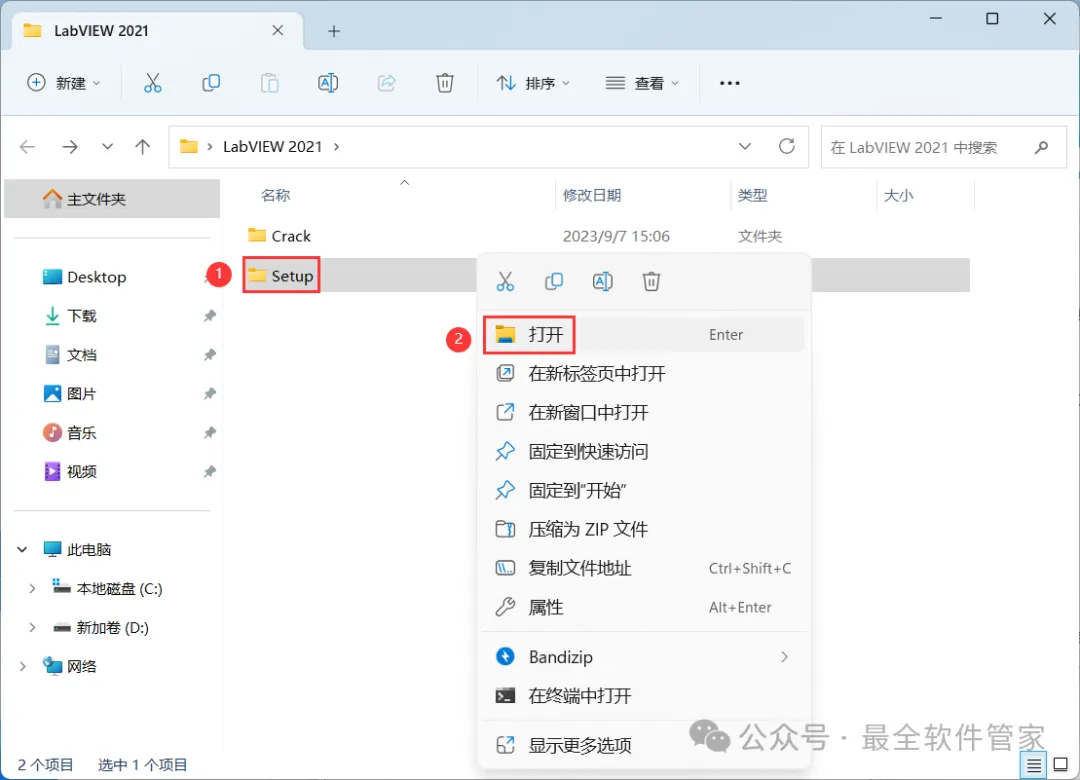Choose 复制文件地址 menu entry
Image resolution: width=1080 pixels, height=780 pixels.
(x=644, y=568)
